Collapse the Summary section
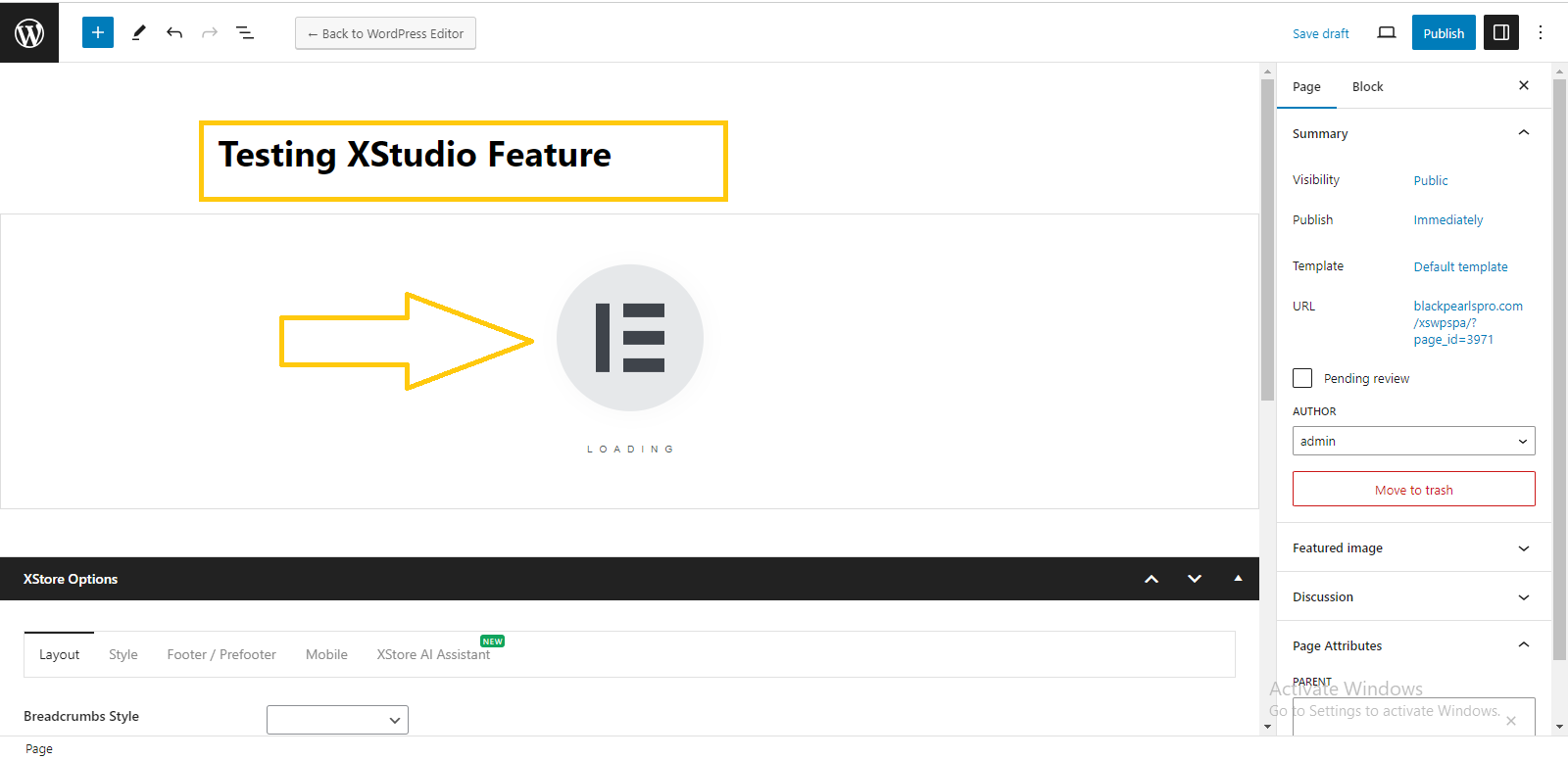1568x760 pixels. click(1414, 133)
